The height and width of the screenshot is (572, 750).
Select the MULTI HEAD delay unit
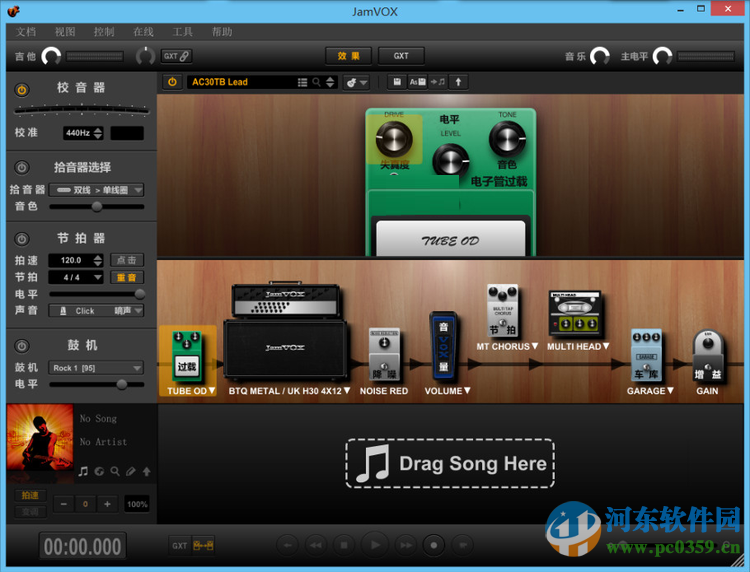click(575, 314)
